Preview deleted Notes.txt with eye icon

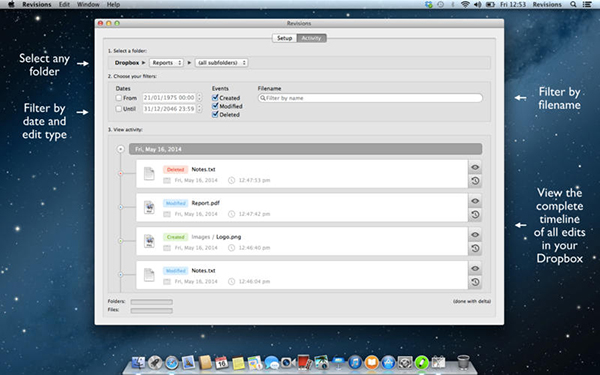click(x=475, y=167)
